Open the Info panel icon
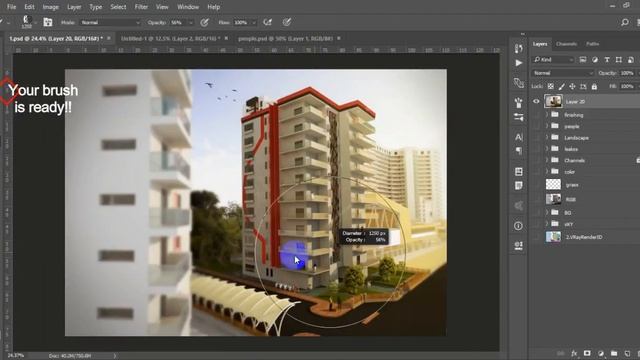This screenshot has width=640, height=360. click(x=518, y=226)
